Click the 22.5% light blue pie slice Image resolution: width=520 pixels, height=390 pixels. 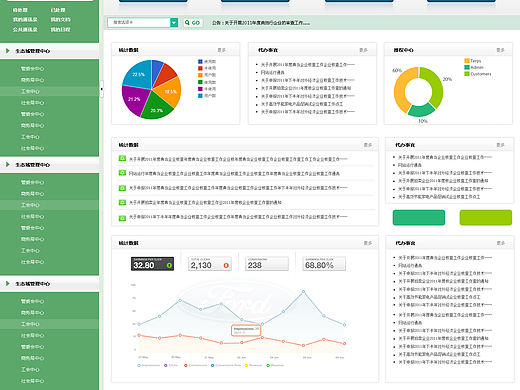tap(139, 75)
